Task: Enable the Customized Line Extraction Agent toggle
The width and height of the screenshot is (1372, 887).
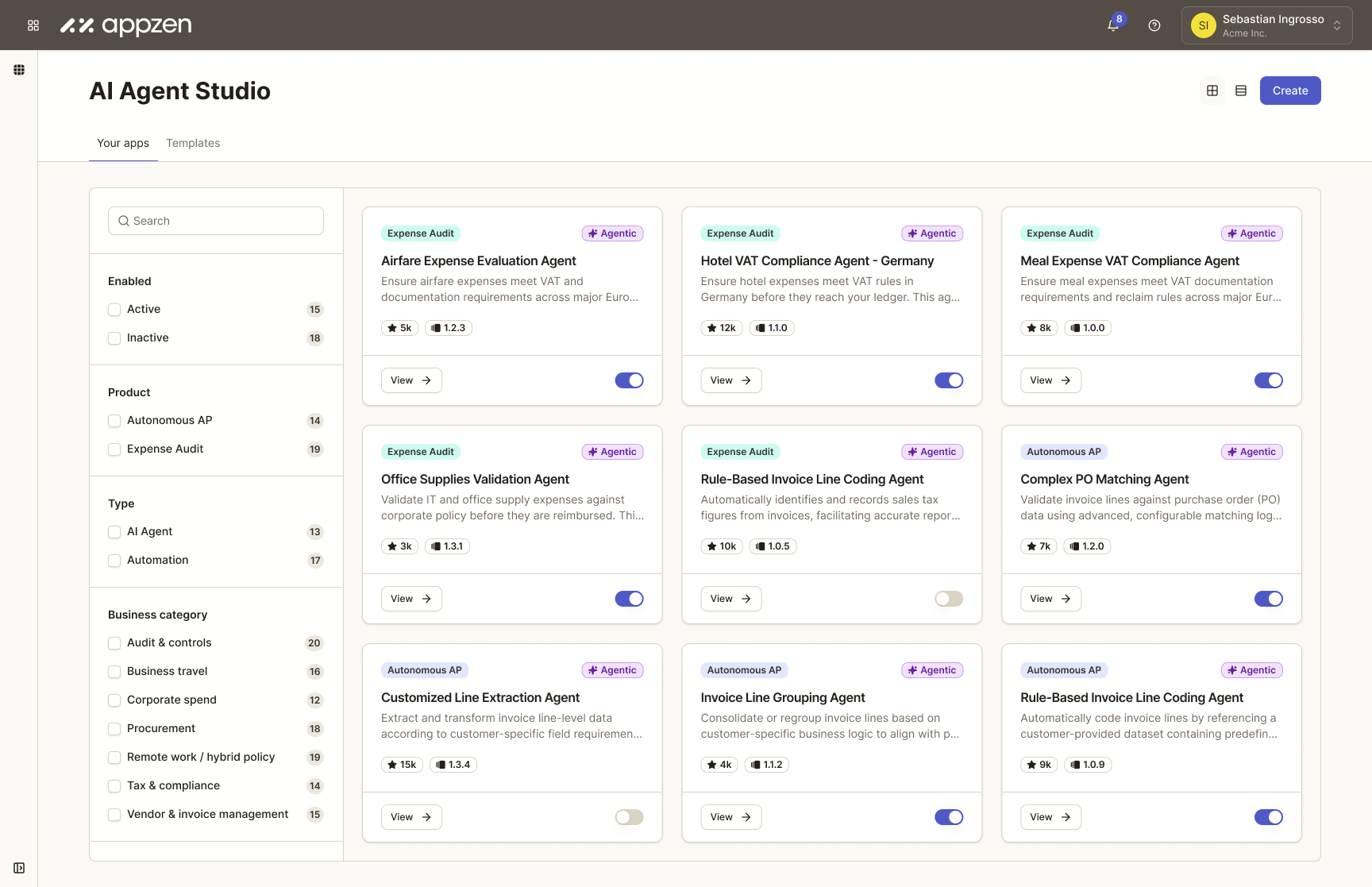Action: click(629, 817)
